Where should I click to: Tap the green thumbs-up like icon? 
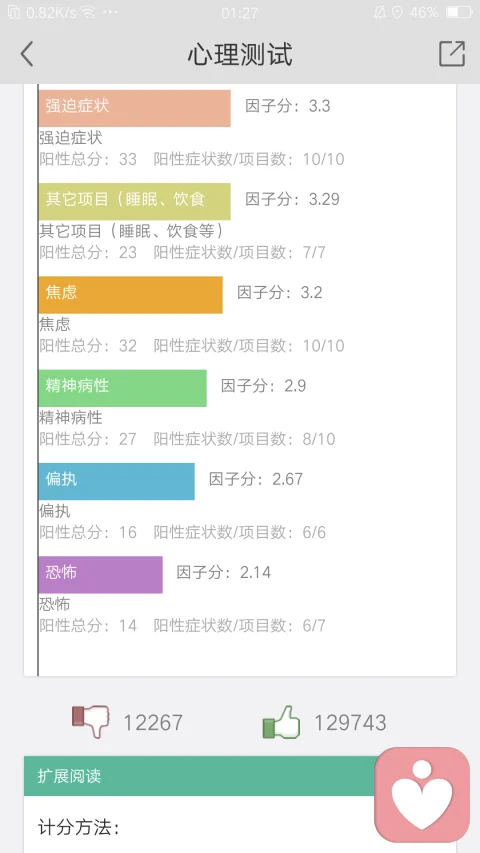point(281,722)
